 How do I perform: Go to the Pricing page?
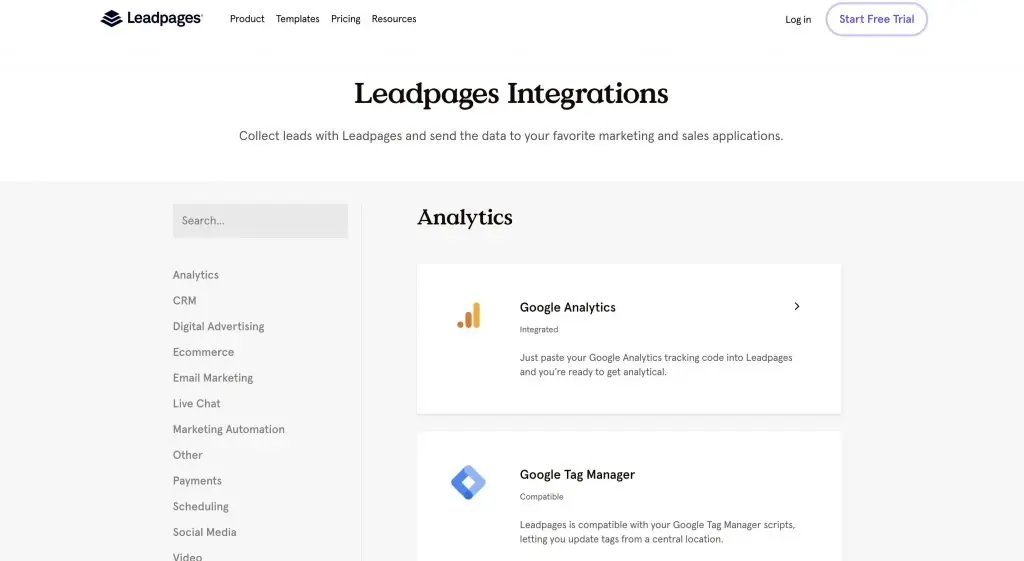point(346,19)
